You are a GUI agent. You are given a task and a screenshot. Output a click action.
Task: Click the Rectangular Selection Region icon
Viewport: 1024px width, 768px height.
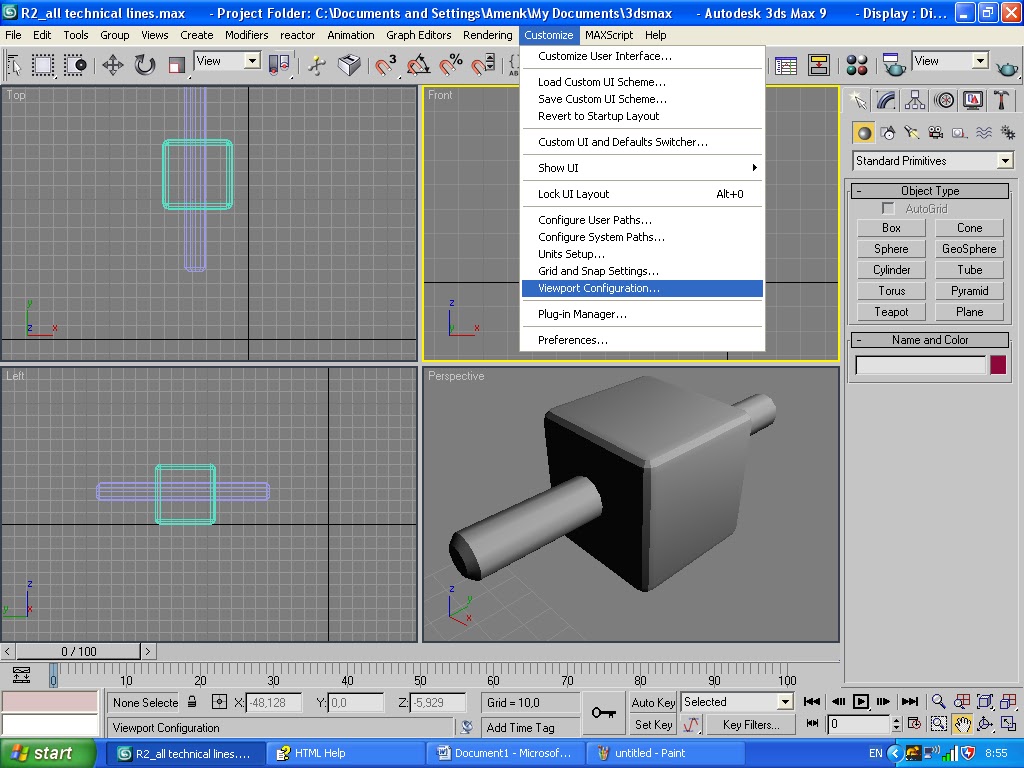(x=43, y=65)
